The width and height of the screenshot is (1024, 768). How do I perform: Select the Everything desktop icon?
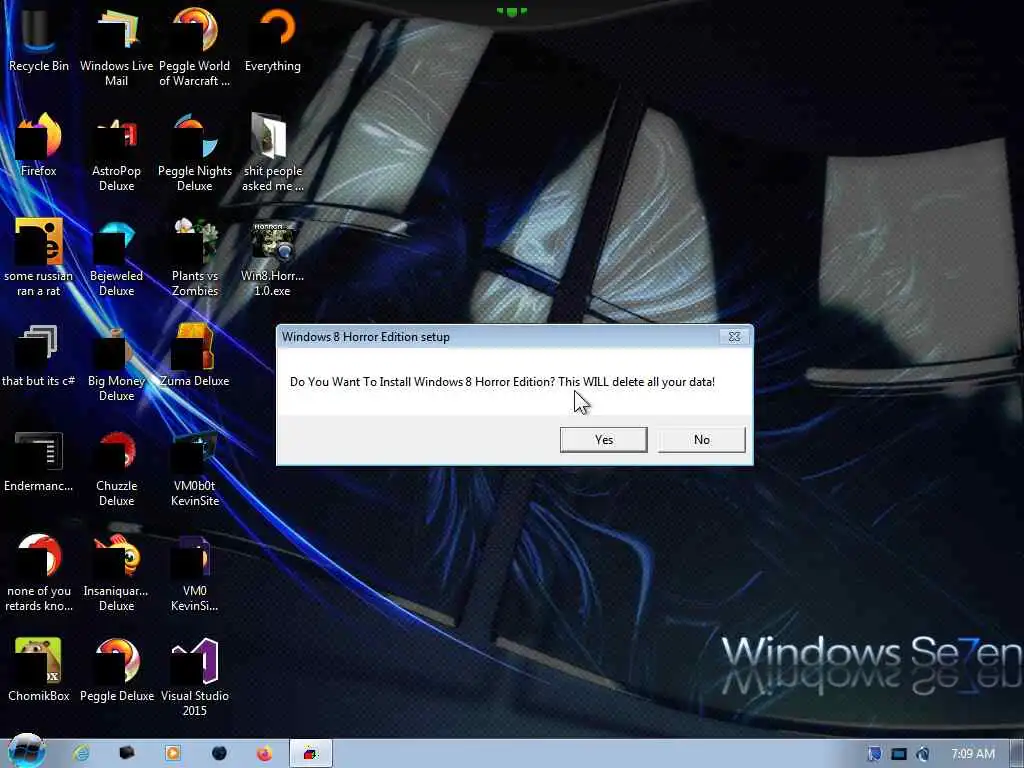click(273, 40)
